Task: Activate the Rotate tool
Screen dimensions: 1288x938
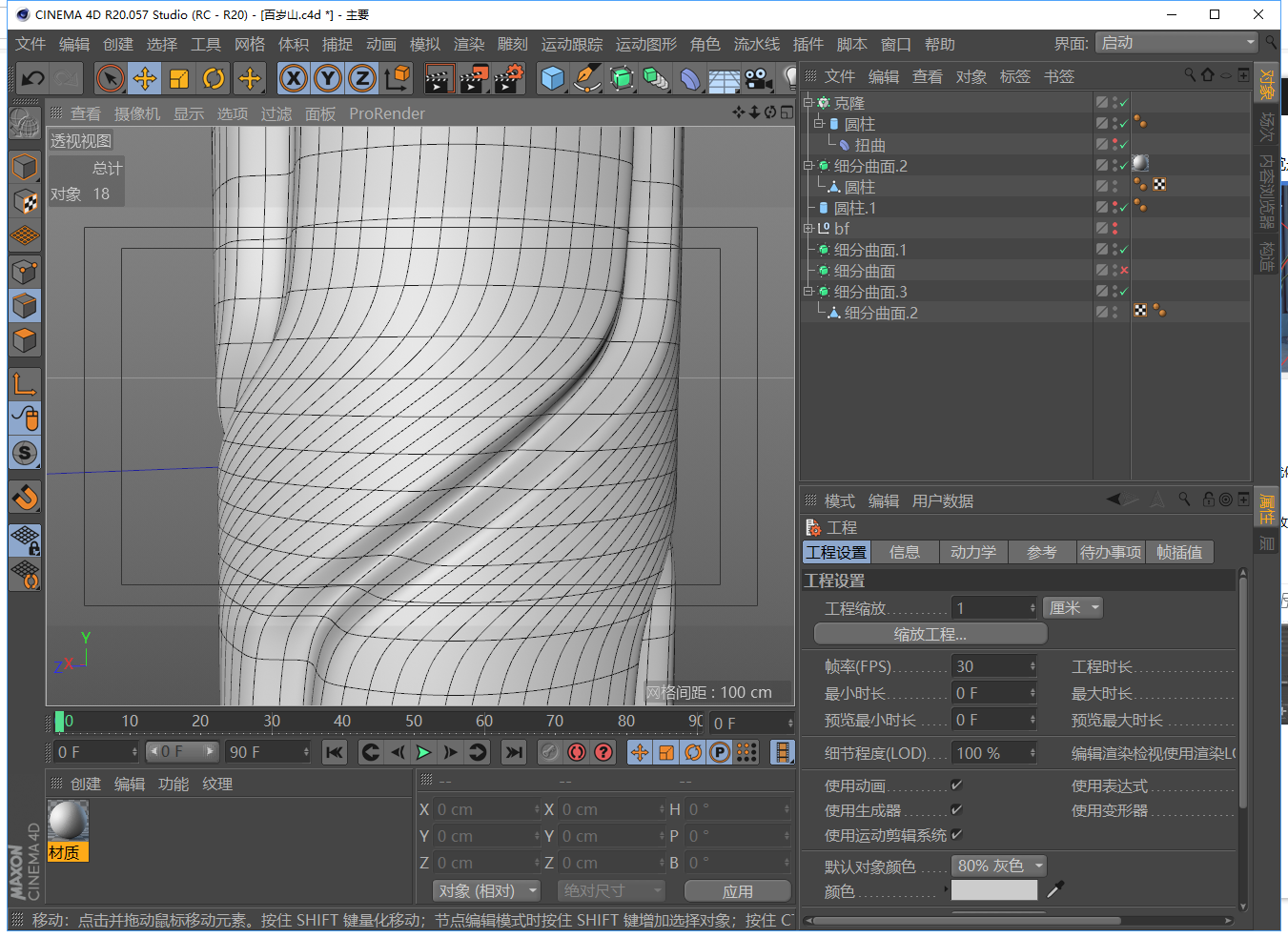Action: click(x=214, y=78)
